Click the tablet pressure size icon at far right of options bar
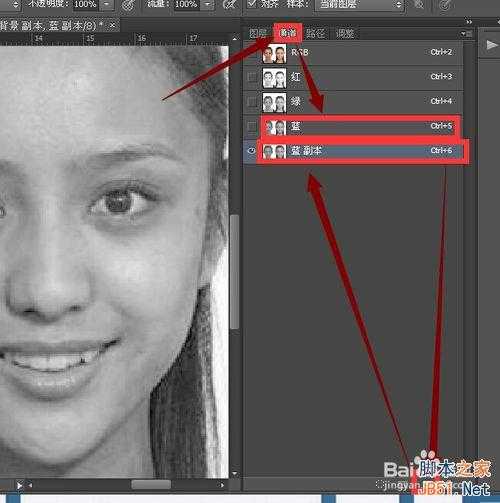The image size is (500, 503). (445, 5)
